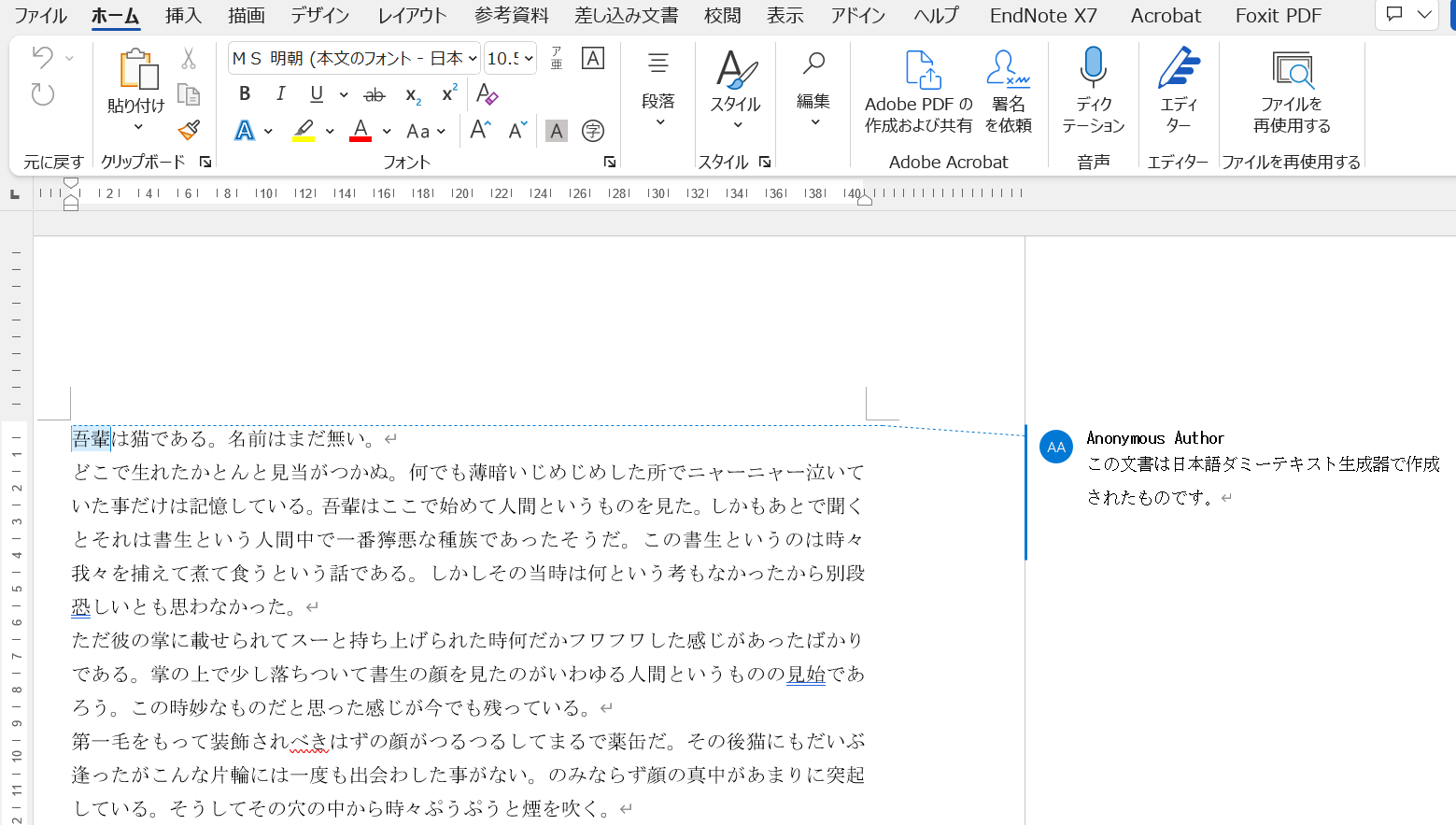
Task: Click the Undo arrow icon
Action: point(42,58)
